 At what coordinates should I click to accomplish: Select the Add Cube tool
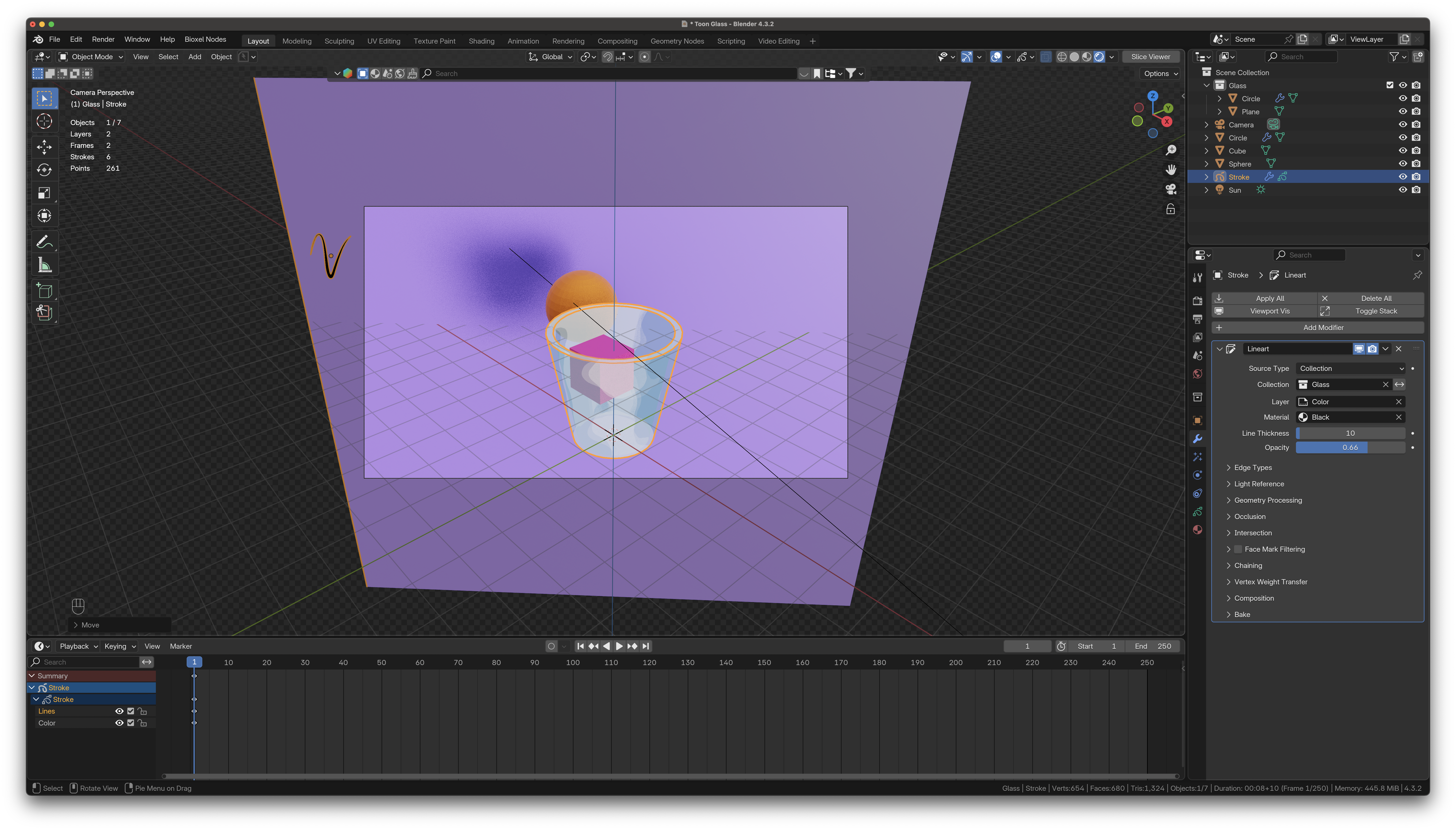coord(45,291)
